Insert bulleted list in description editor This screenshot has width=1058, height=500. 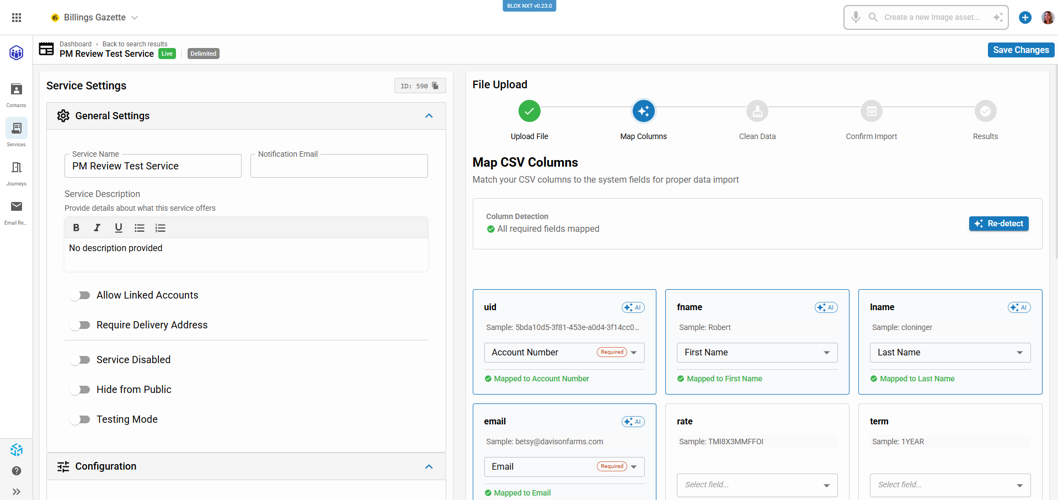(139, 228)
